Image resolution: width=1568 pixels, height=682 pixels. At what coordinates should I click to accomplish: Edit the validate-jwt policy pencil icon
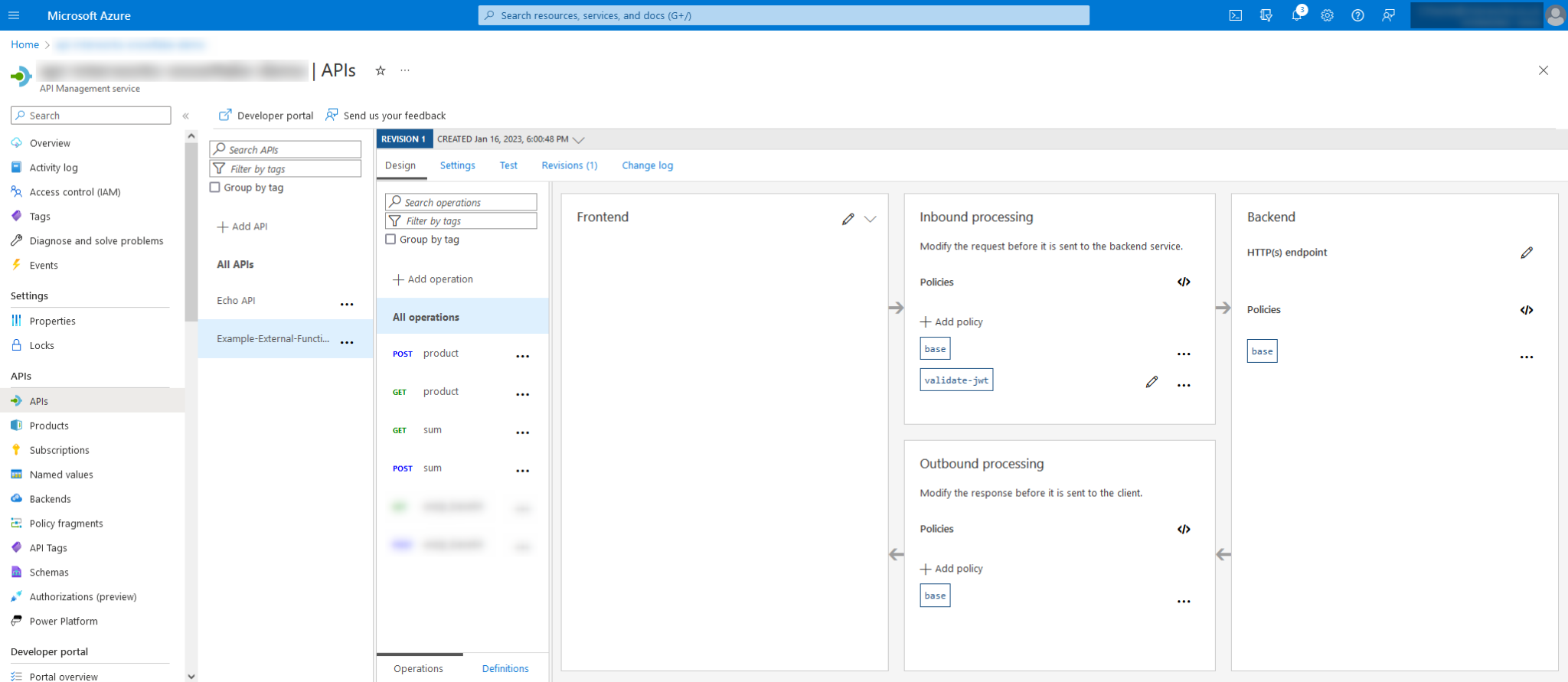click(x=1151, y=382)
